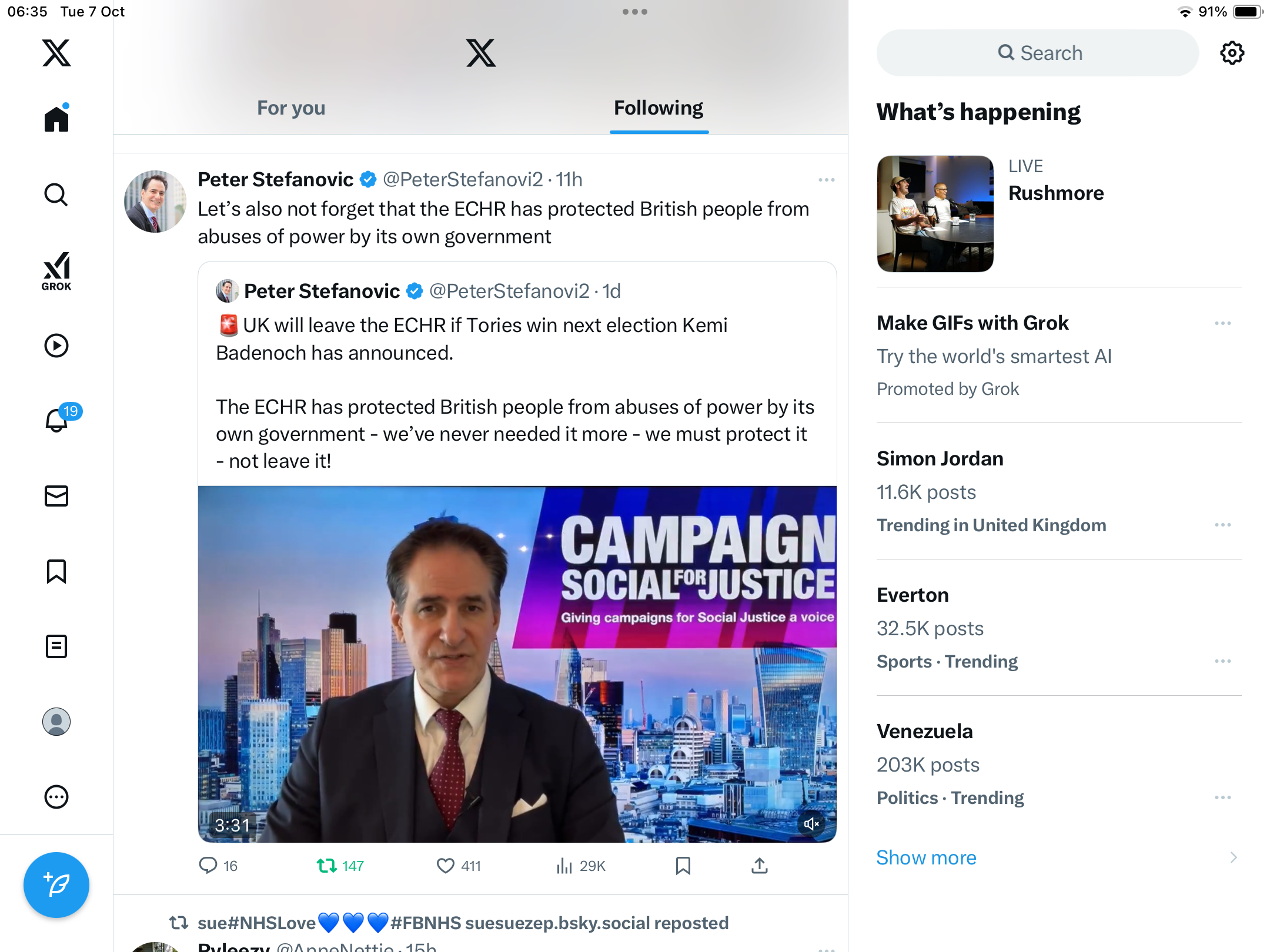Like Peter Stefanovic's post
1270x952 pixels.
pos(446,866)
